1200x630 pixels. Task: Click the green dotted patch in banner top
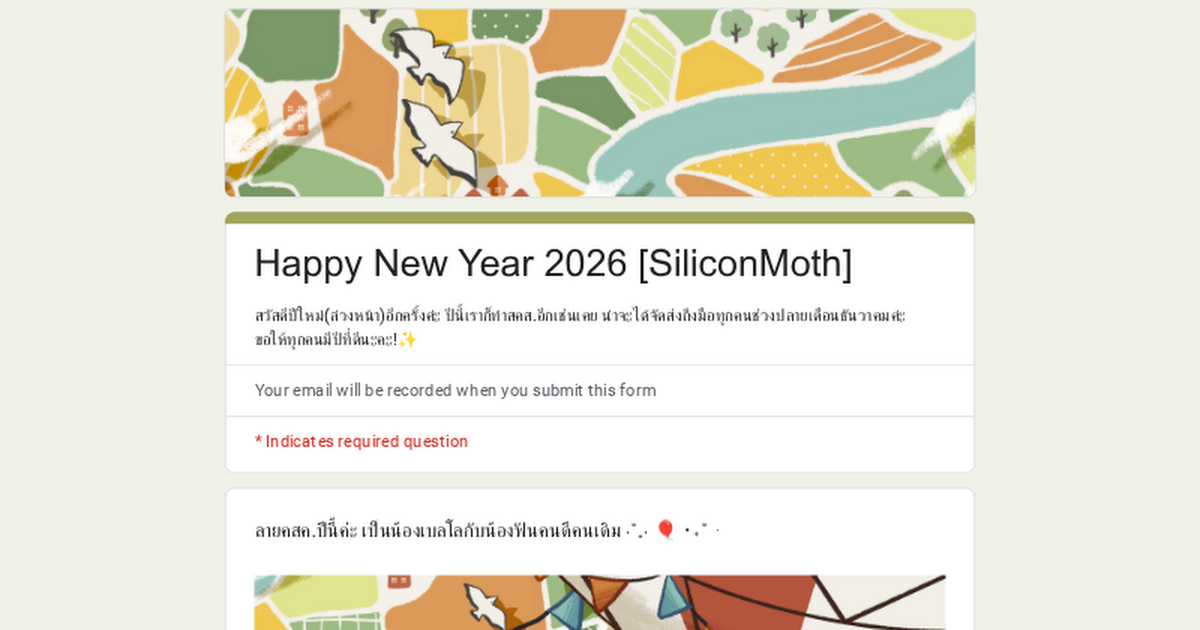(503, 24)
